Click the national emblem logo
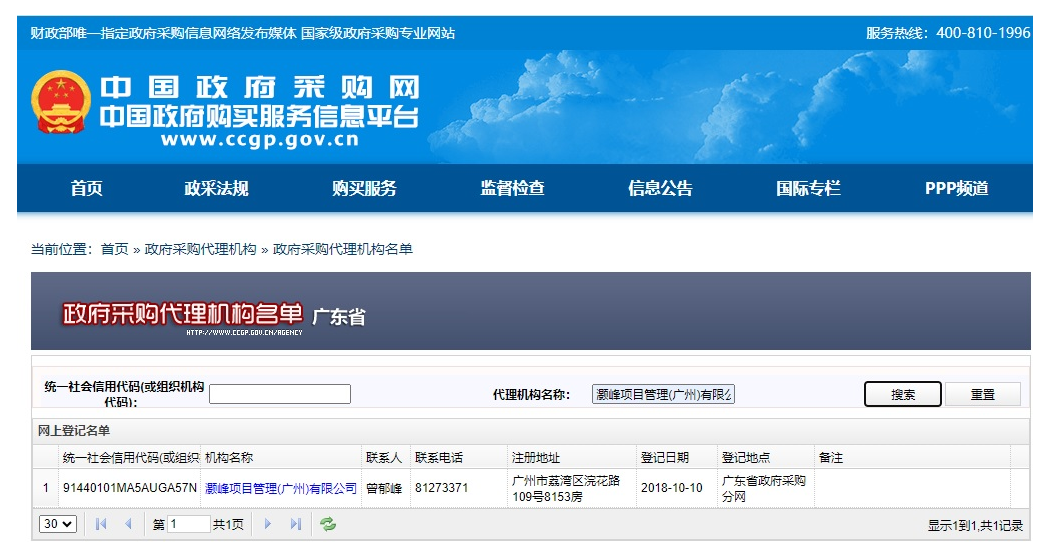The image size is (1048, 555). 61,103
